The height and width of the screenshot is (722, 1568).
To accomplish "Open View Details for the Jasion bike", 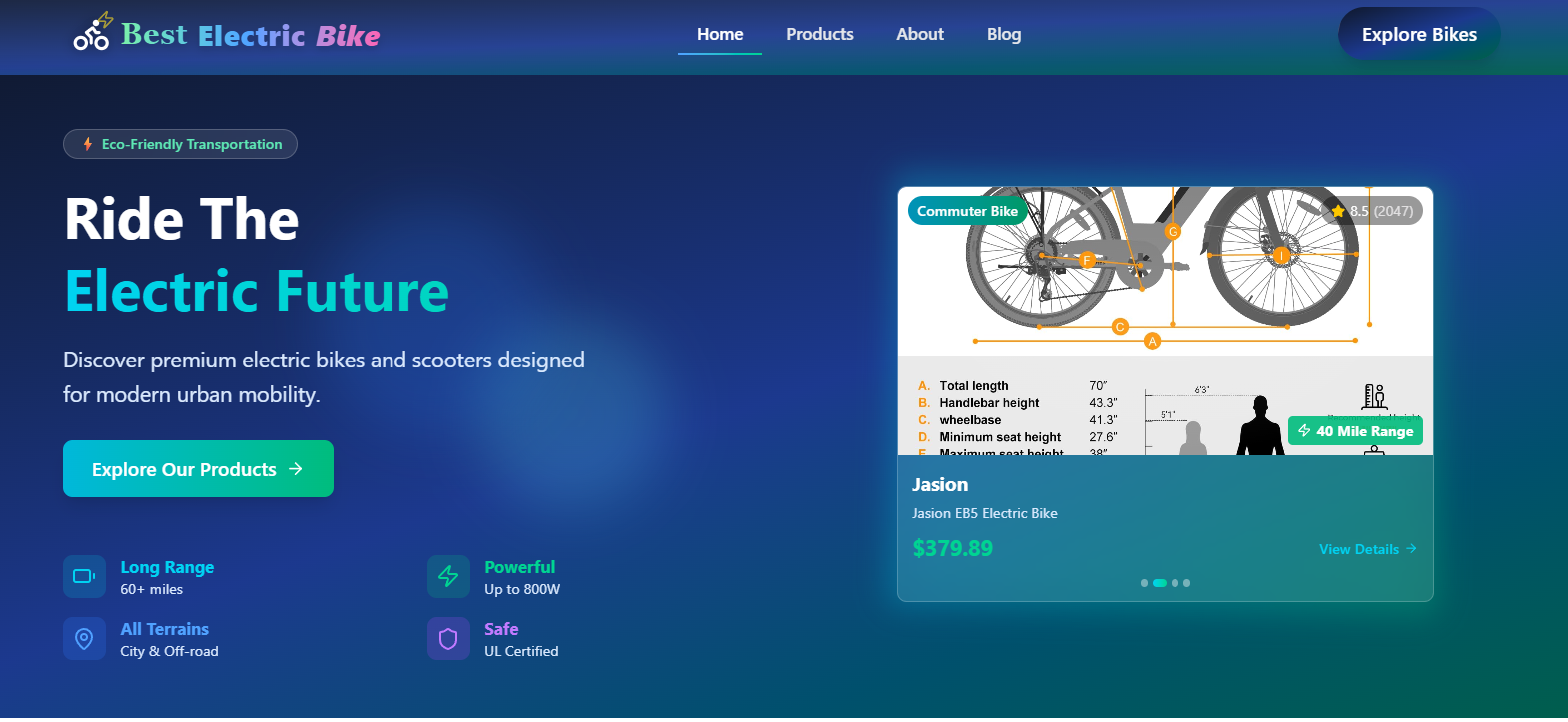I will click(1368, 549).
